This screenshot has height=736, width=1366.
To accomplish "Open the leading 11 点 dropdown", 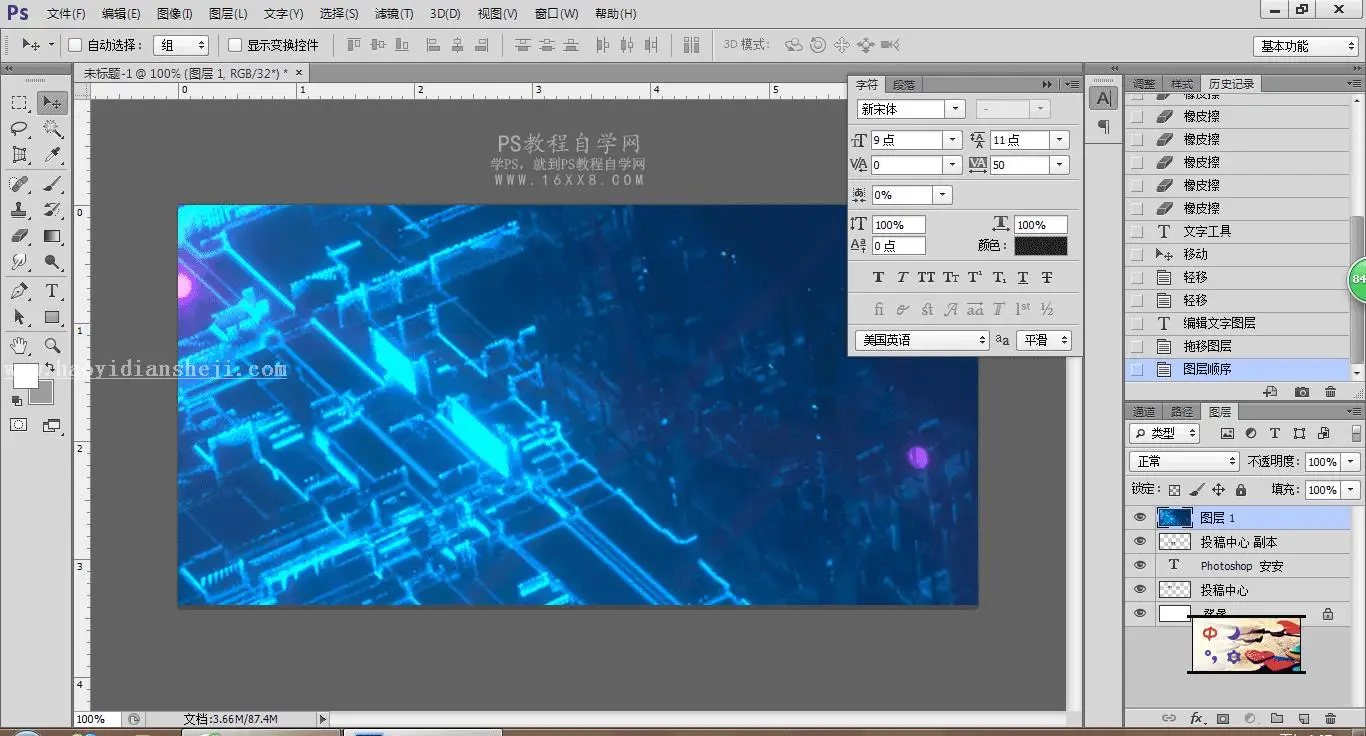I will pos(1059,140).
